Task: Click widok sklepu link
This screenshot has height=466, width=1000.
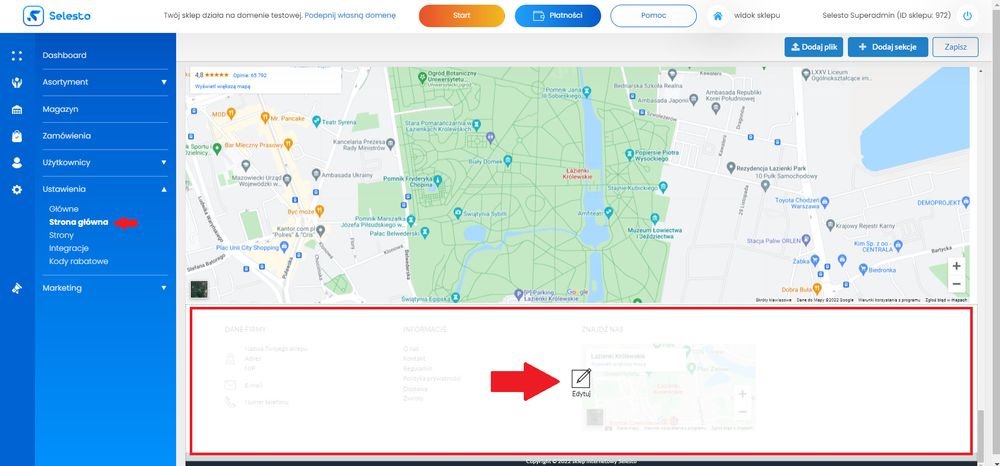Action: coord(757,15)
